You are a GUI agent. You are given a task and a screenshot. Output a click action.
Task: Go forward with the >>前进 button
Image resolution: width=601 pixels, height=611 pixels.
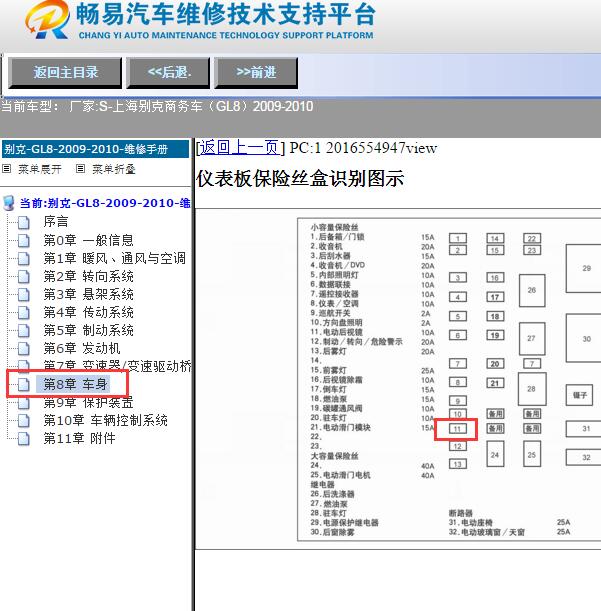point(256,72)
